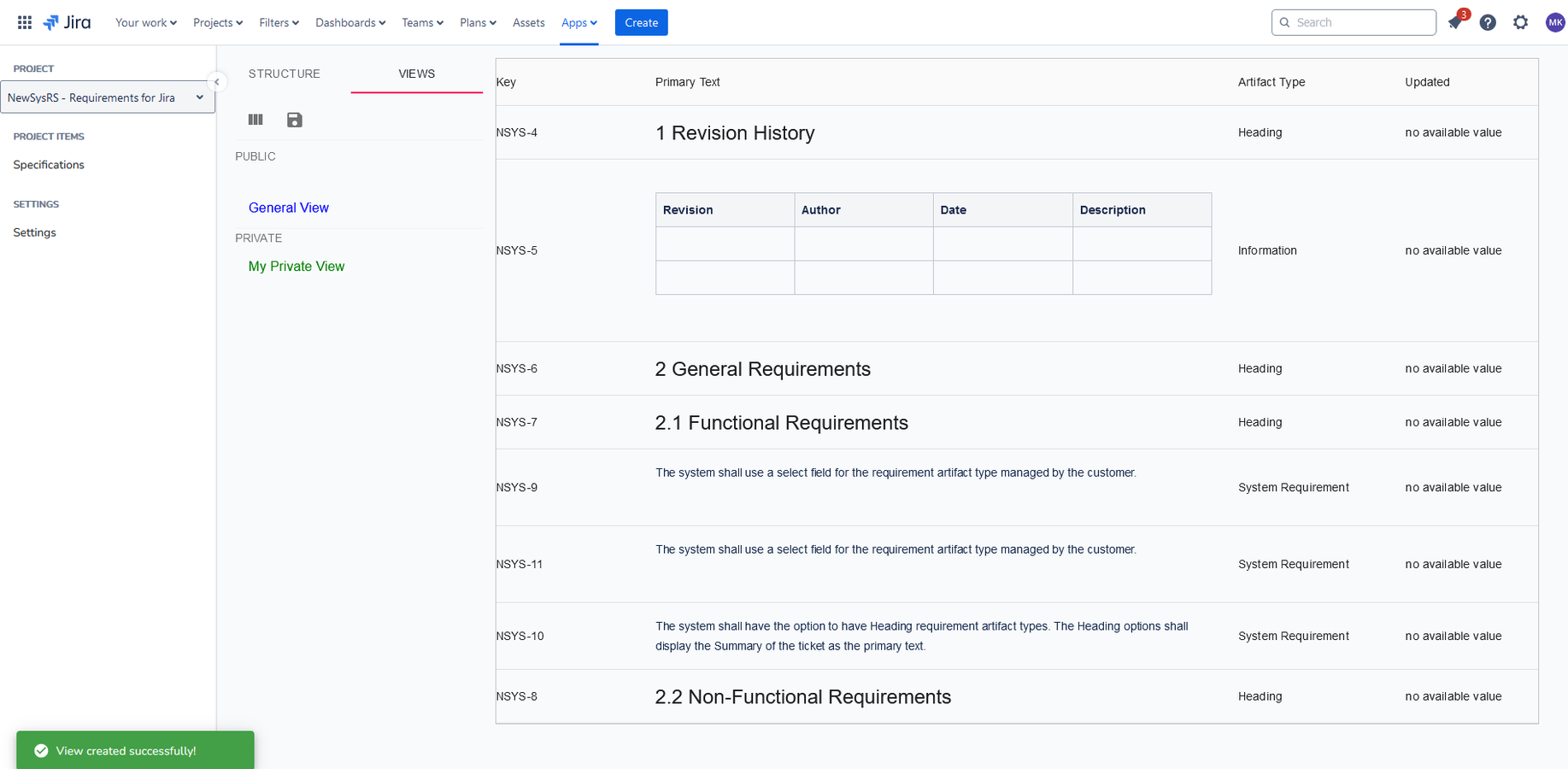Viewport: 1568px width, 769px height.
Task: Click the 2.1 Functional Requirements heading
Action: coord(782,422)
